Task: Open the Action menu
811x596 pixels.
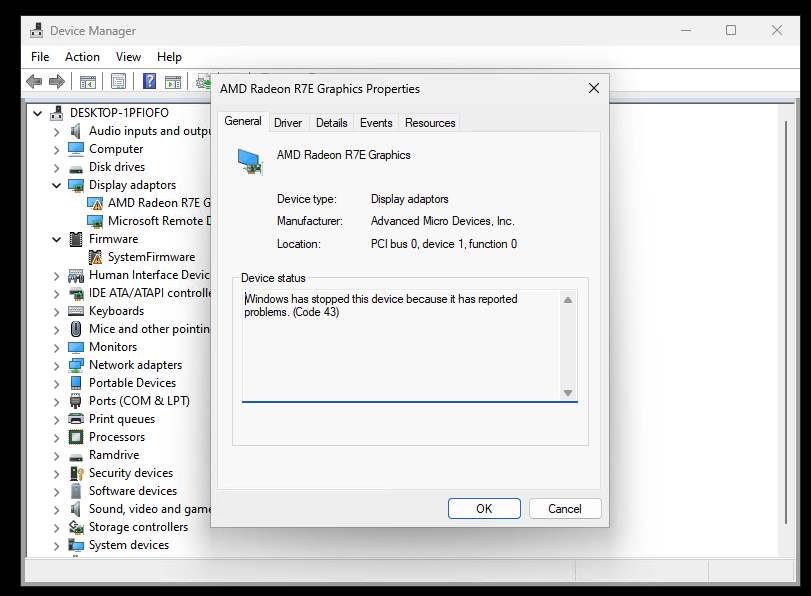Action: click(x=82, y=57)
